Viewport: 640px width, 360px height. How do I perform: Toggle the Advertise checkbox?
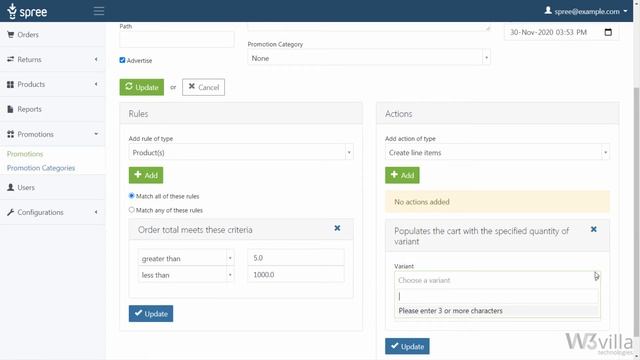[x=122, y=60]
